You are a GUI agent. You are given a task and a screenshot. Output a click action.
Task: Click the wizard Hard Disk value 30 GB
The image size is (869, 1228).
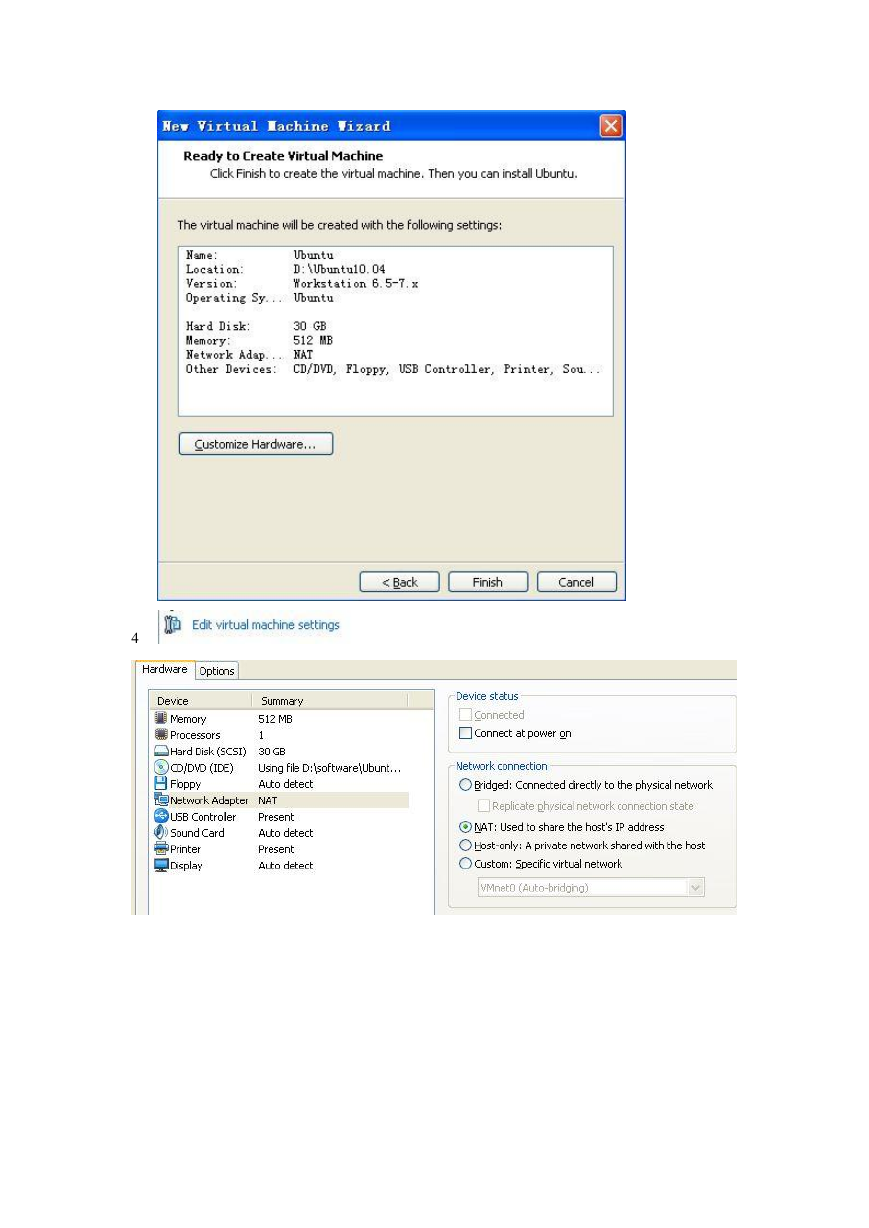[x=310, y=326]
